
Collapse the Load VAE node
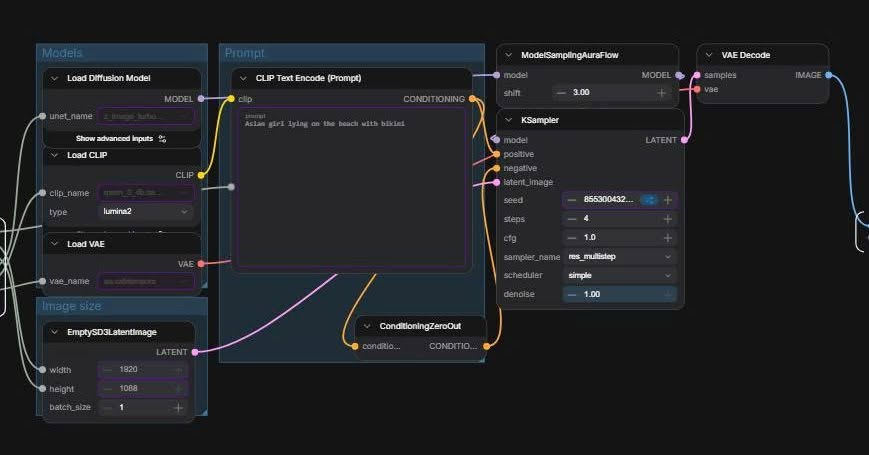click(54, 244)
